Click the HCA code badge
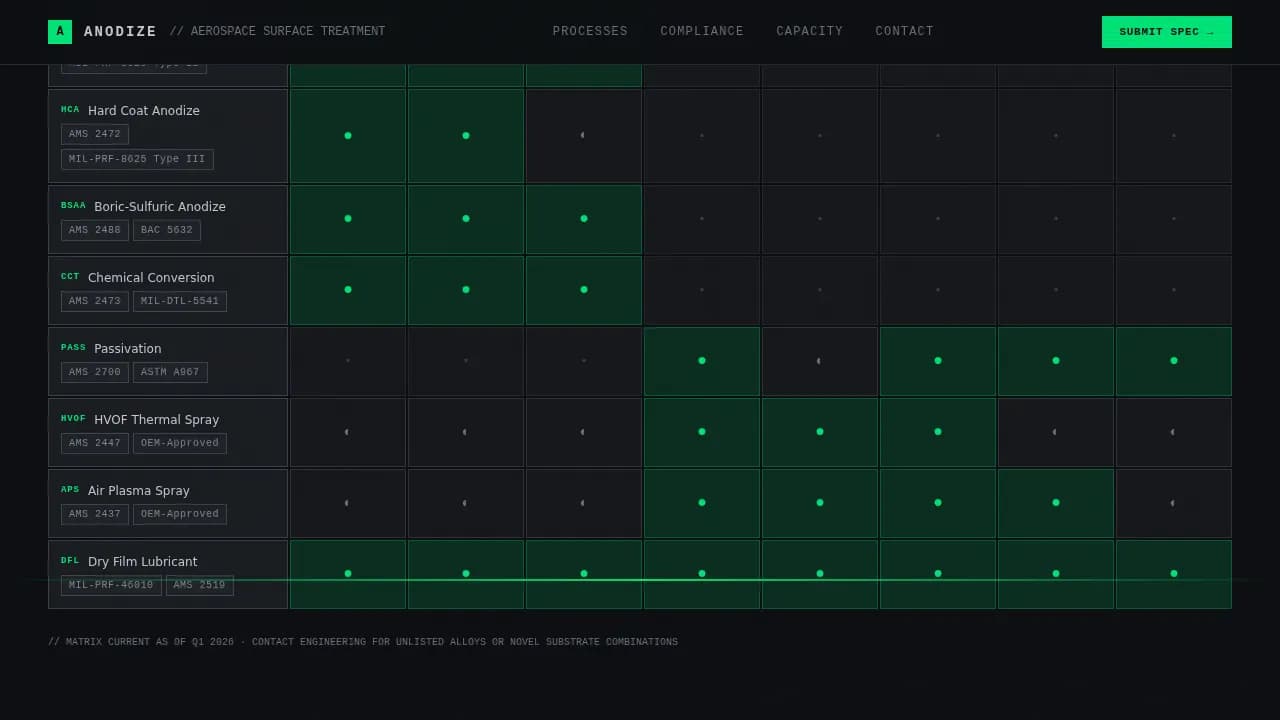This screenshot has height=720, width=1280. click(70, 110)
